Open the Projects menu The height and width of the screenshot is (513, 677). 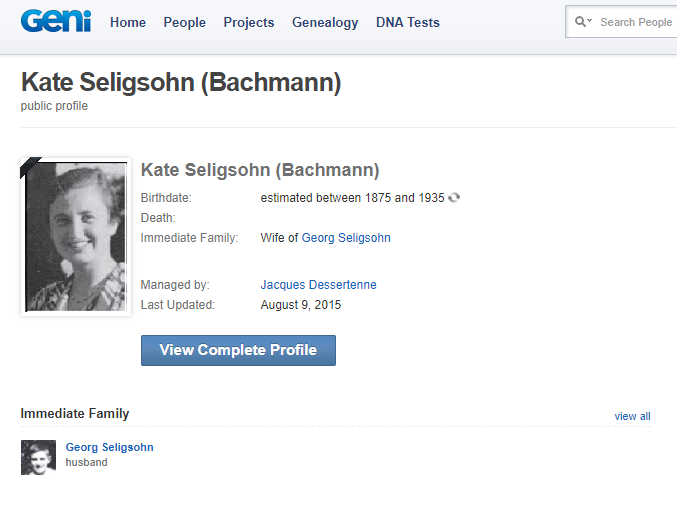tap(249, 22)
